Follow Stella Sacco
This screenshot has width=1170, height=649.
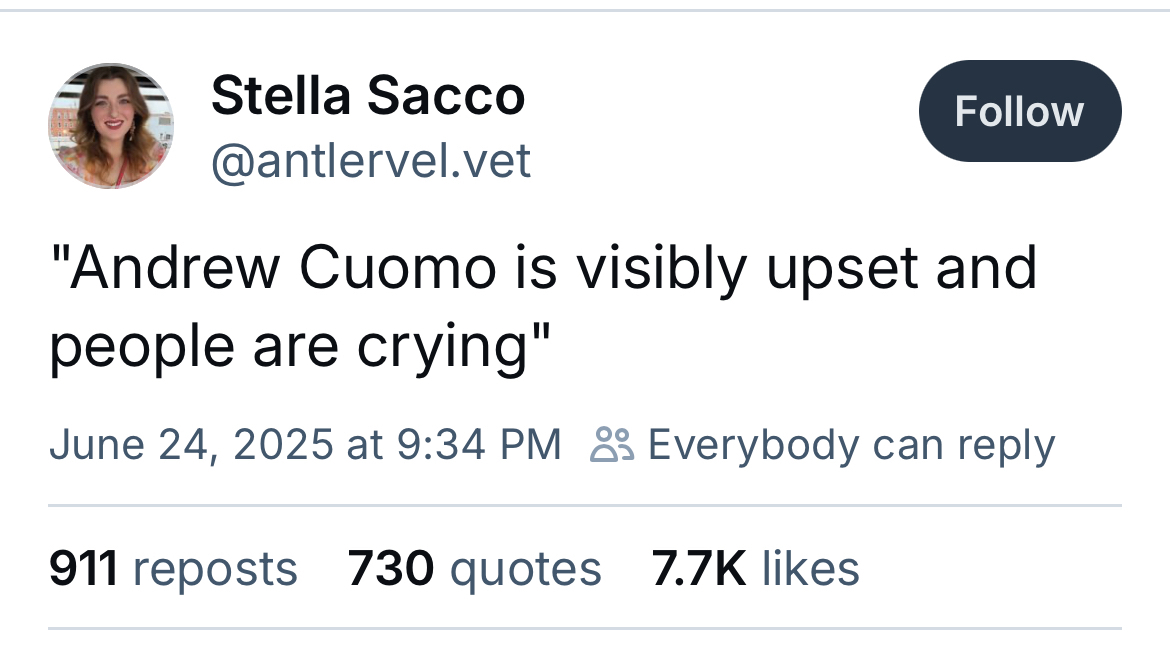tap(1019, 111)
